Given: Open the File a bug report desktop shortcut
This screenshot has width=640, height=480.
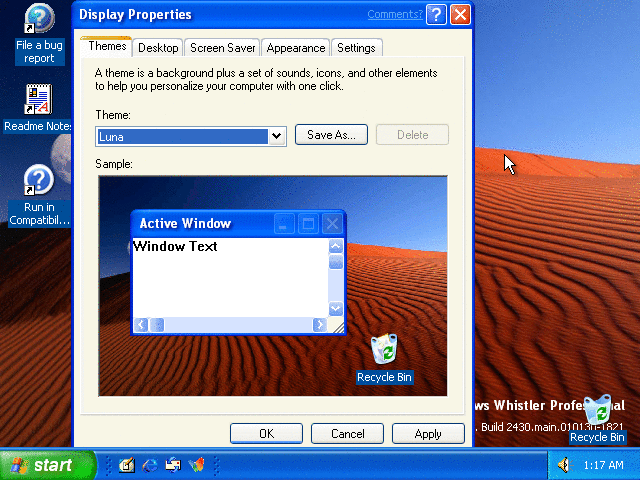Looking at the screenshot, I should pyautogui.click(x=39, y=33).
